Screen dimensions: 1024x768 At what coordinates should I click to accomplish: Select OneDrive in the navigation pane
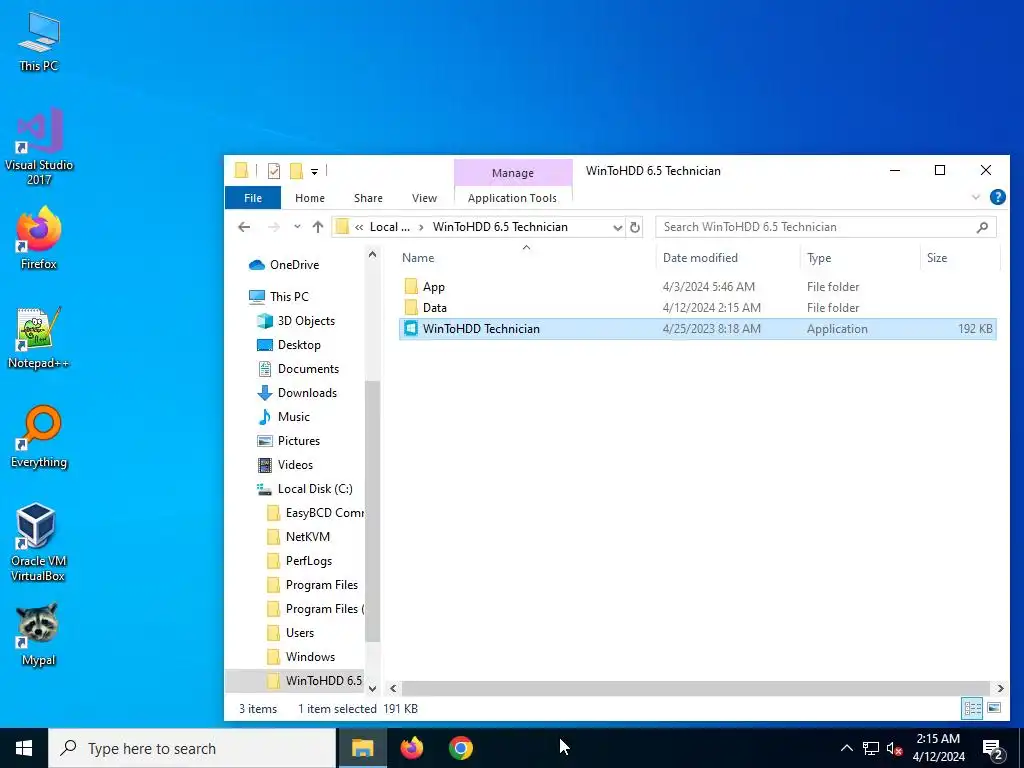click(294, 264)
